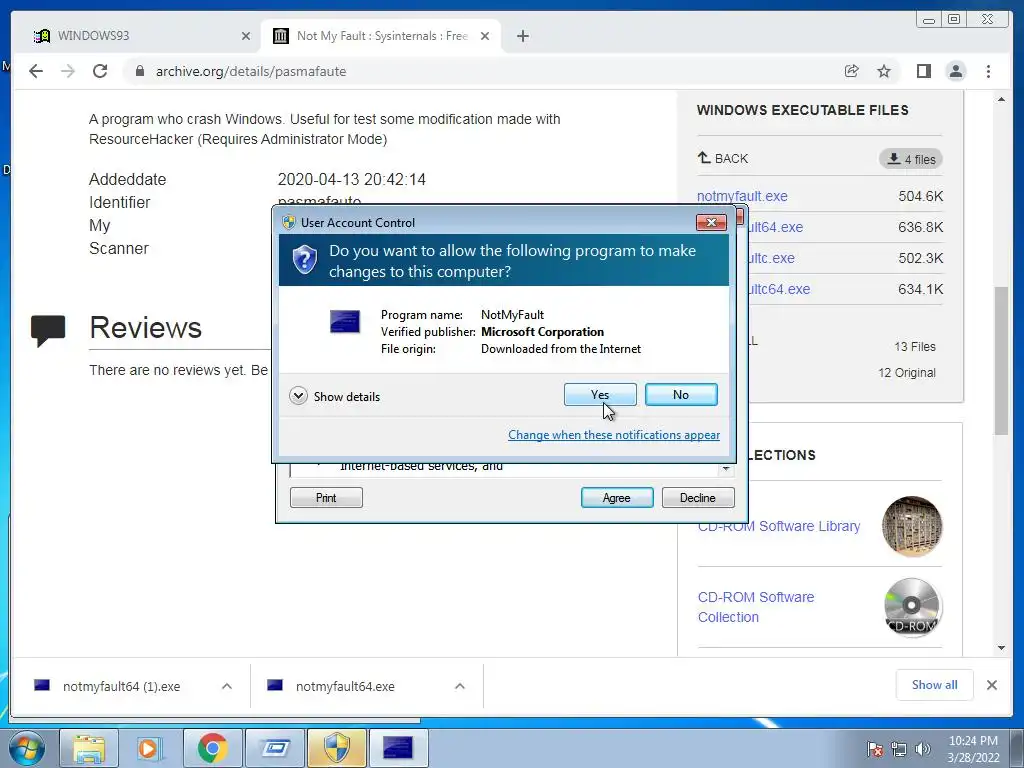Launch Windows Media Player from taskbar
The width and height of the screenshot is (1024, 768).
pos(150,748)
